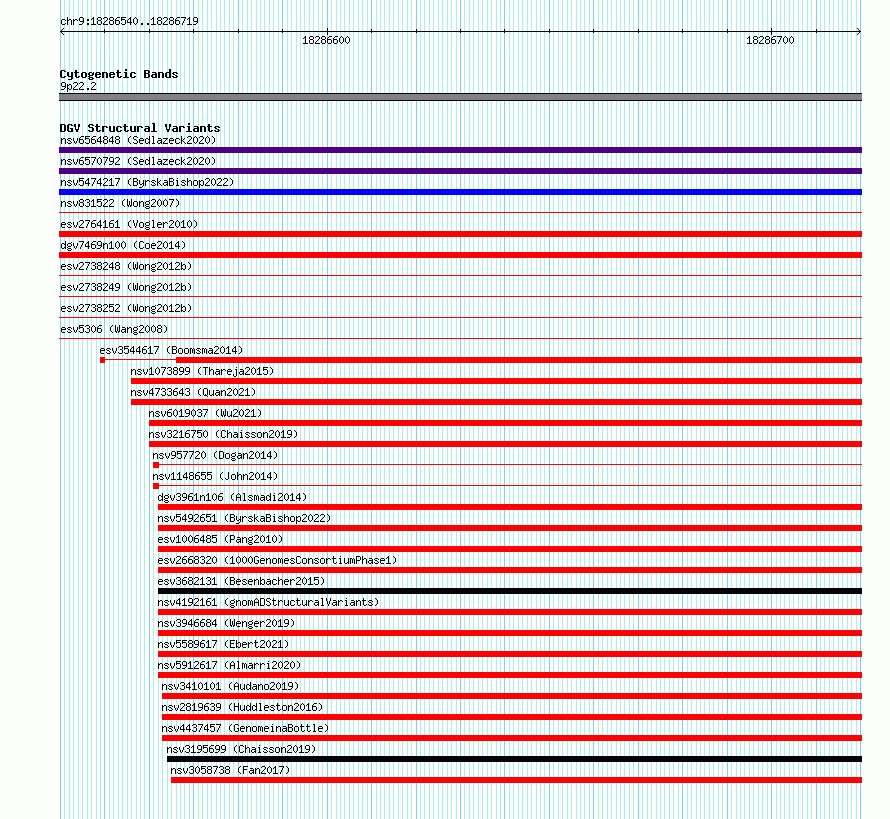Open nsv5912617 (Almarri2020) variant
This screenshot has height=819, width=890.
coord(229,665)
